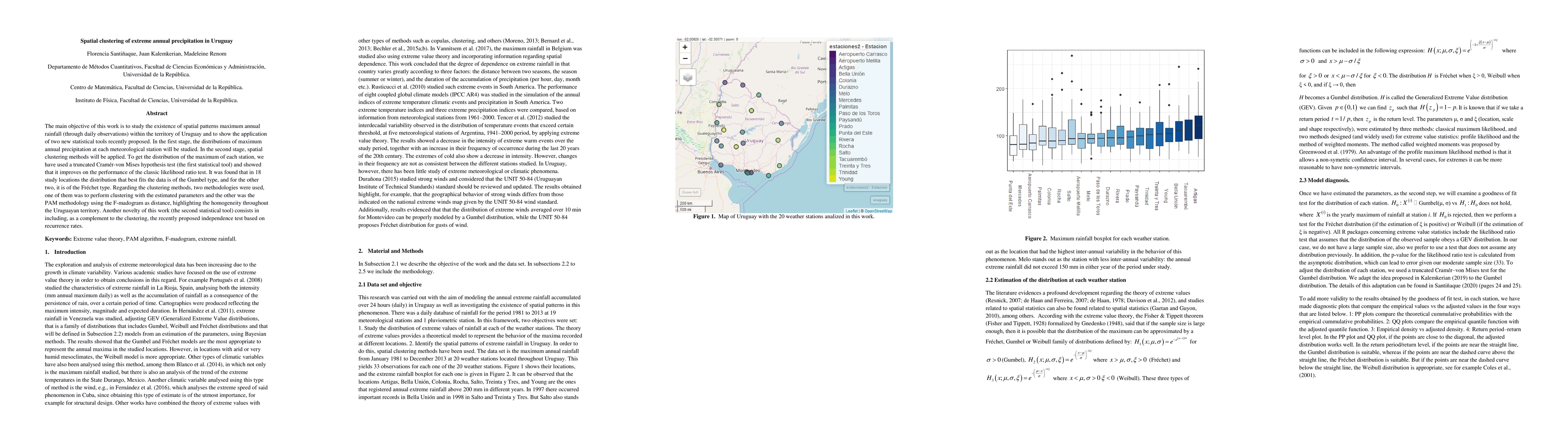Click the Punta del Este boxplot box
Viewport: 1568px width, 444px height.
coord(1013,145)
